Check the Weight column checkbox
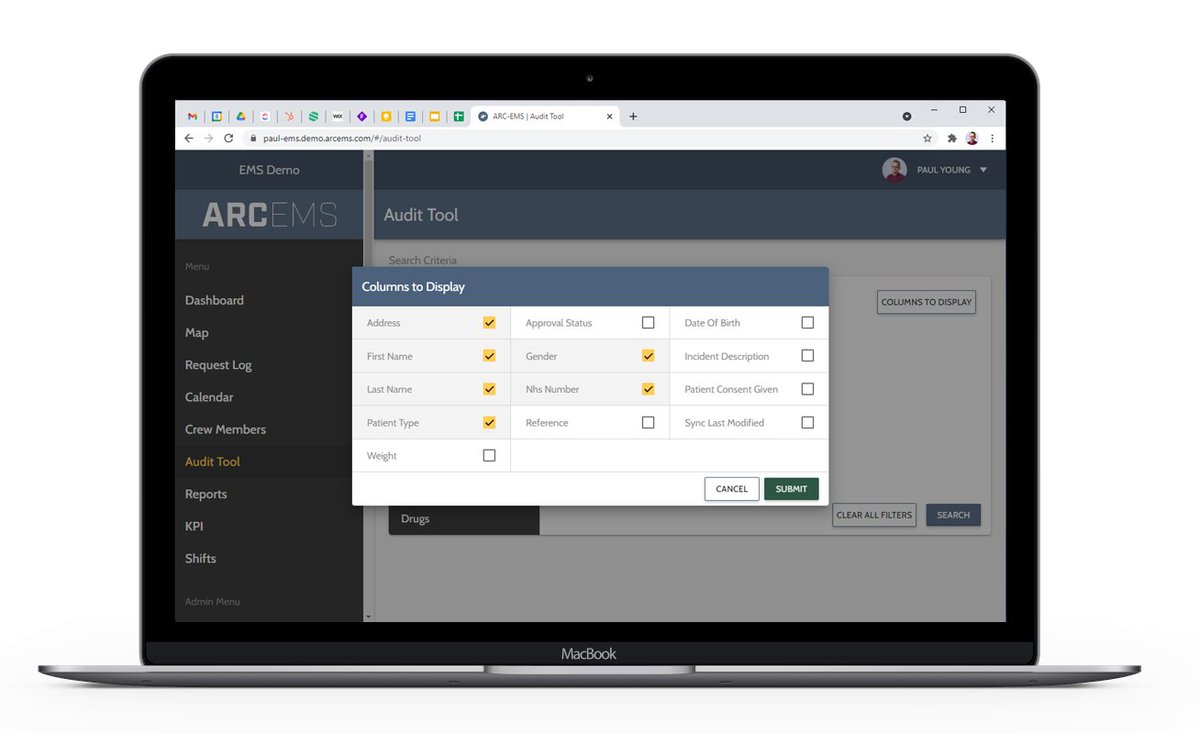The height and width of the screenshot is (734, 1200). coord(489,455)
